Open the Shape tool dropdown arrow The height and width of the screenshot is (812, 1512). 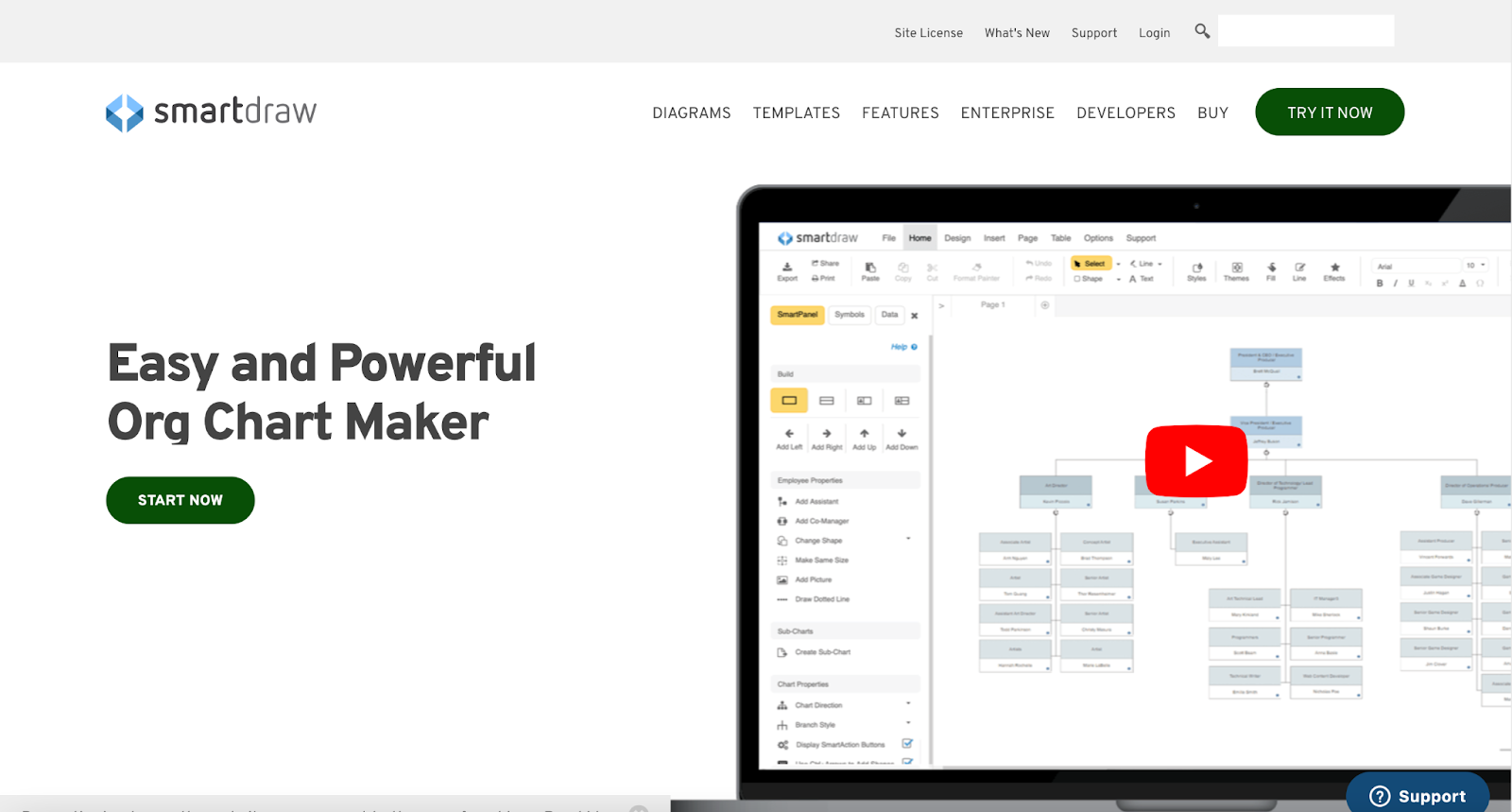pyautogui.click(x=1118, y=280)
